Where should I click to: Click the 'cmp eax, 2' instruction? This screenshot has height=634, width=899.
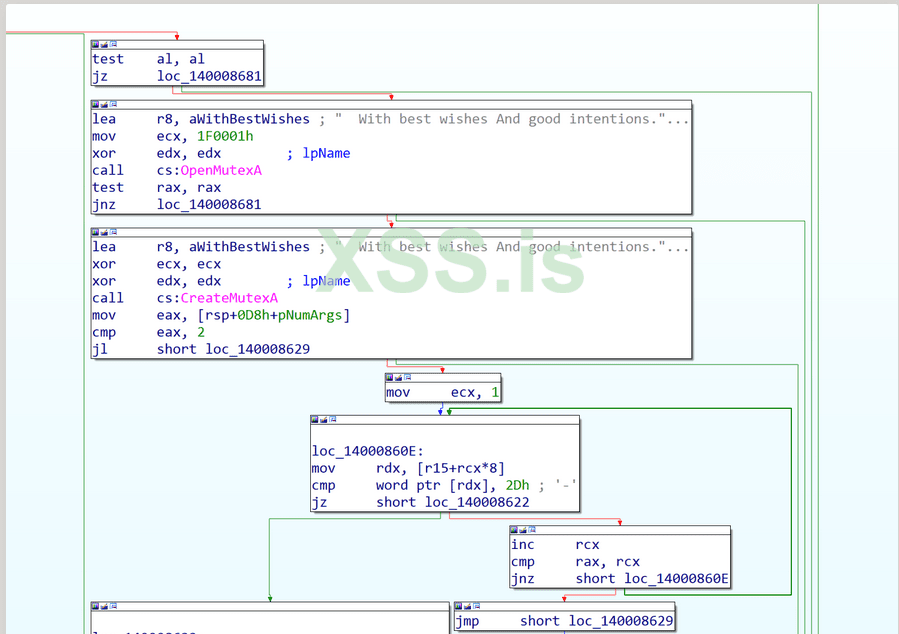click(148, 332)
